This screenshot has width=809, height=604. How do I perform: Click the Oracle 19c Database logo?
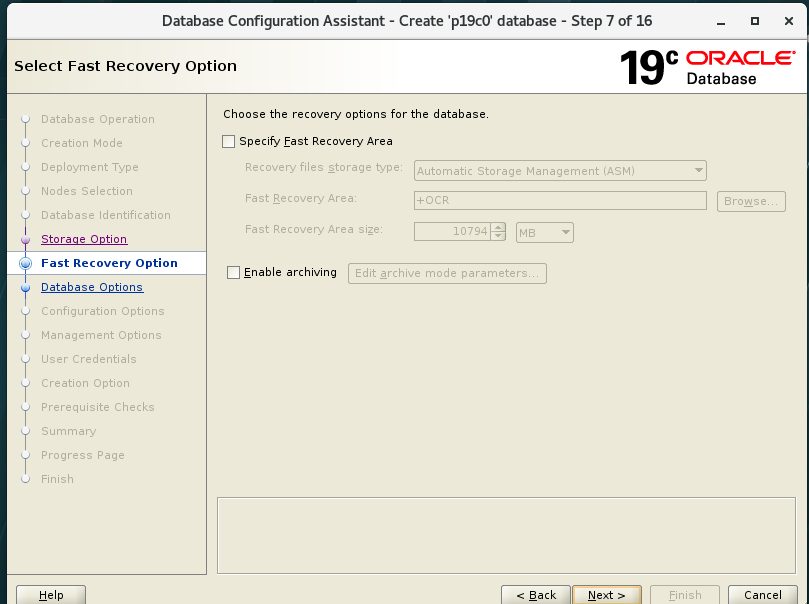[707, 68]
